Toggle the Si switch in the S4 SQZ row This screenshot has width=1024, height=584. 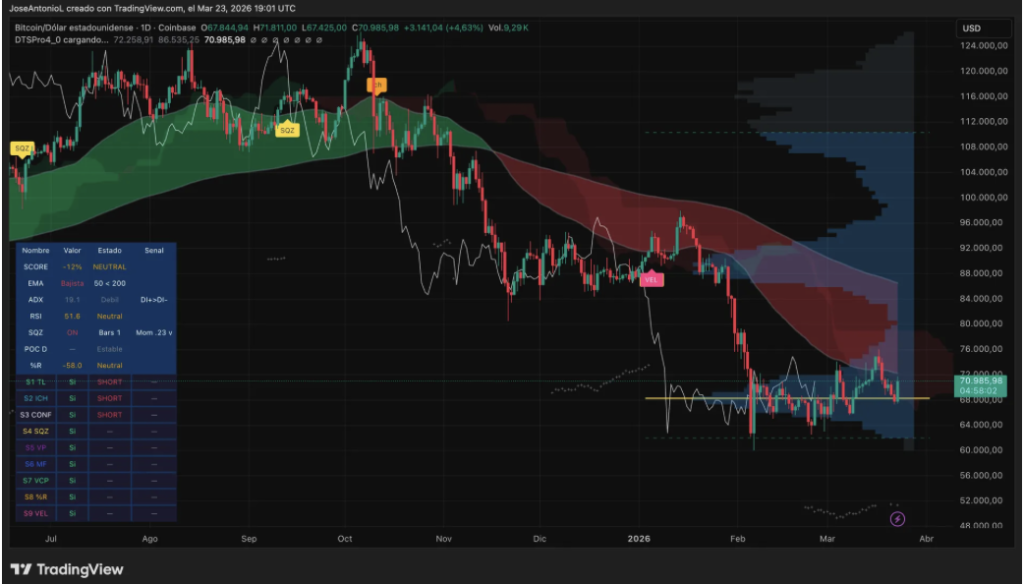click(73, 431)
